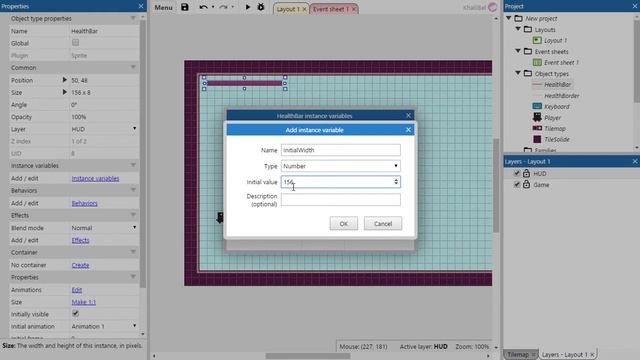This screenshot has width=640, height=360.
Task: Click the Properties panel vertical scrollbar
Action: click(x=142, y=153)
